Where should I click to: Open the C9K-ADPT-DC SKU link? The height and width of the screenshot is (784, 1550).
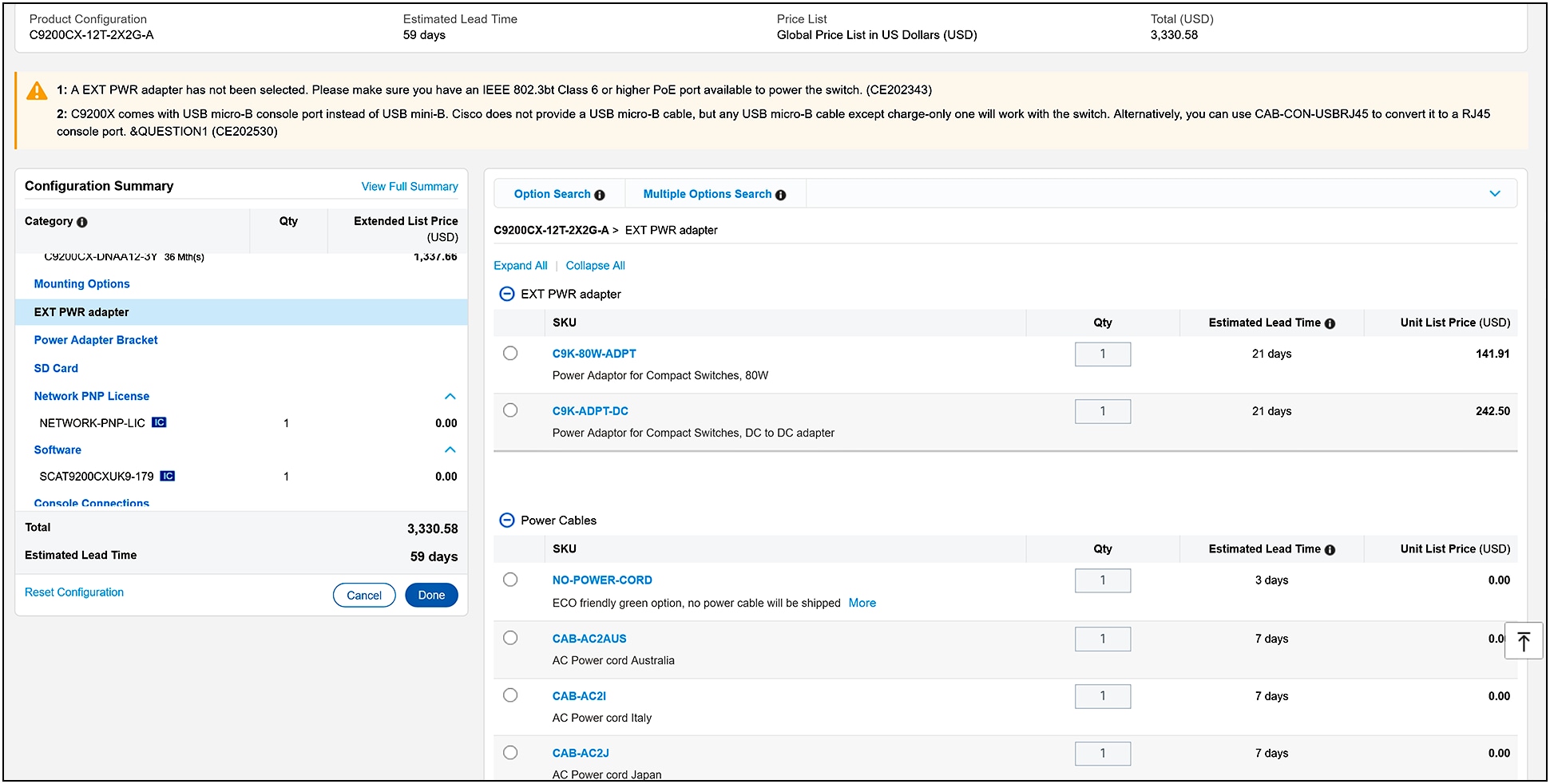[590, 411]
